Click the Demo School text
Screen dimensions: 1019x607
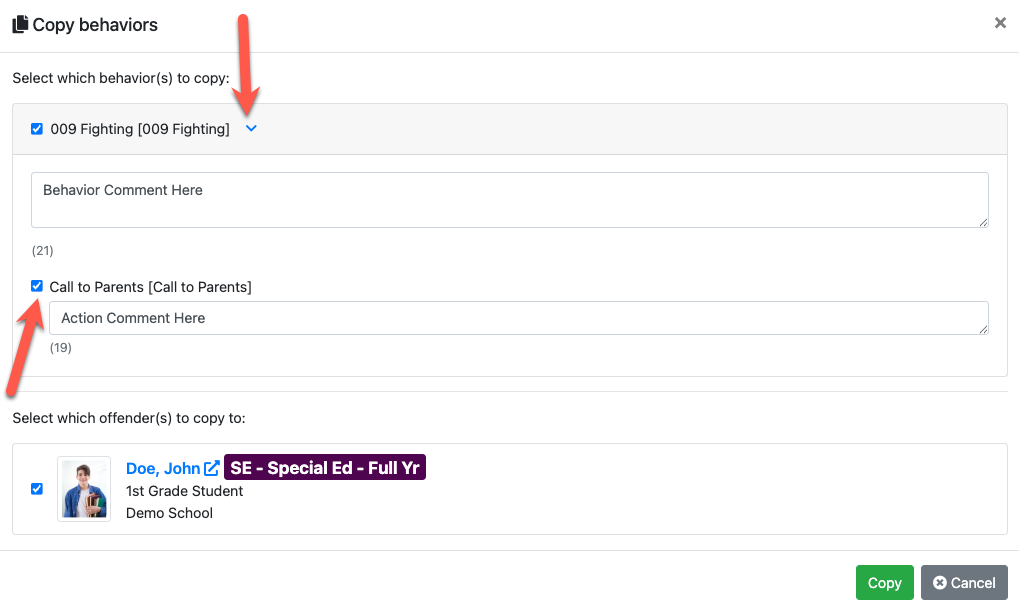click(169, 513)
